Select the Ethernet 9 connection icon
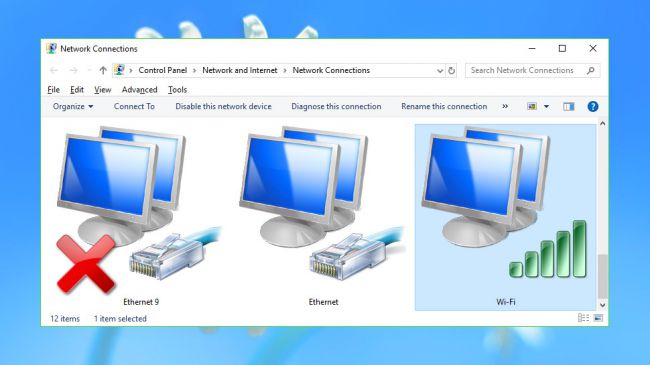This screenshot has width=650, height=365. click(140, 209)
